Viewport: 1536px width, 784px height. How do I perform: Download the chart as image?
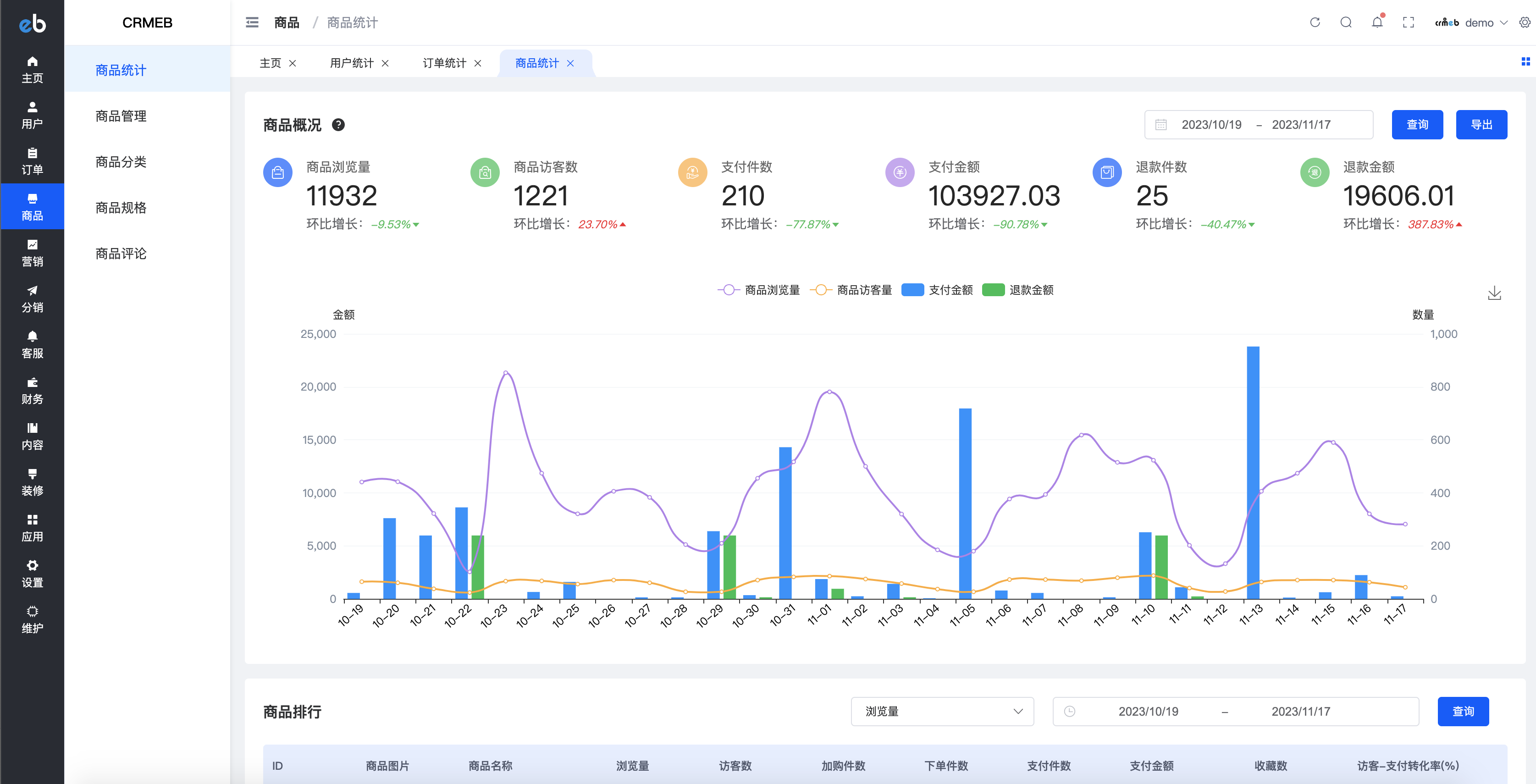point(1494,293)
